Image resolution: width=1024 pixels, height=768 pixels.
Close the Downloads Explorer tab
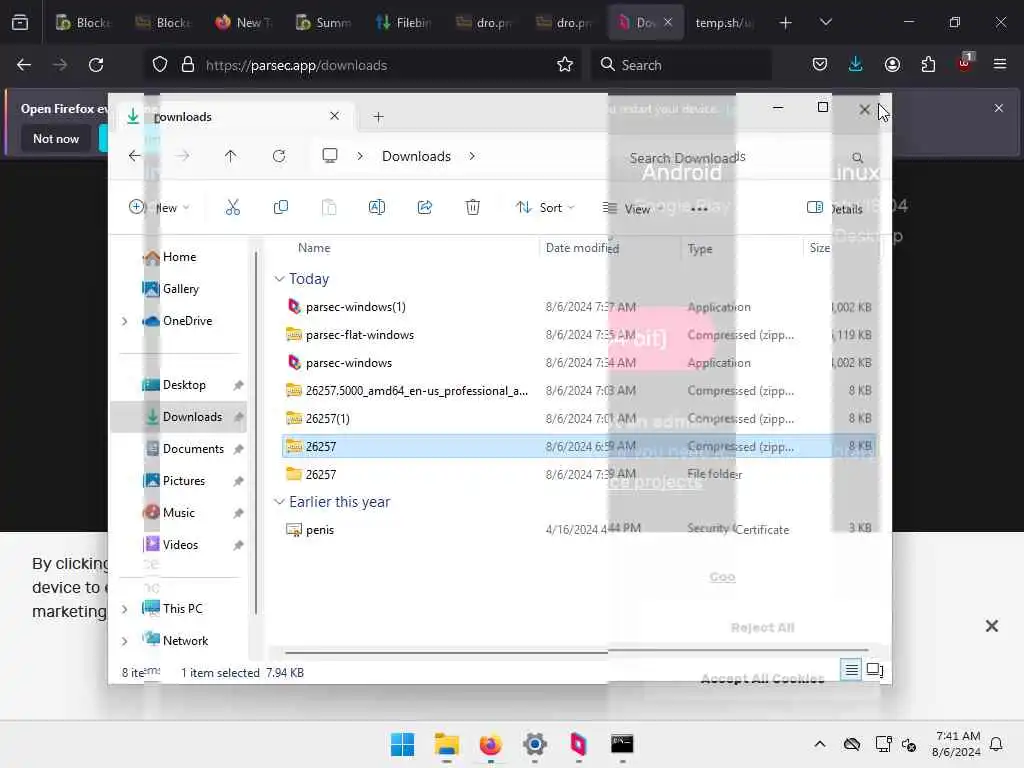pos(334,116)
